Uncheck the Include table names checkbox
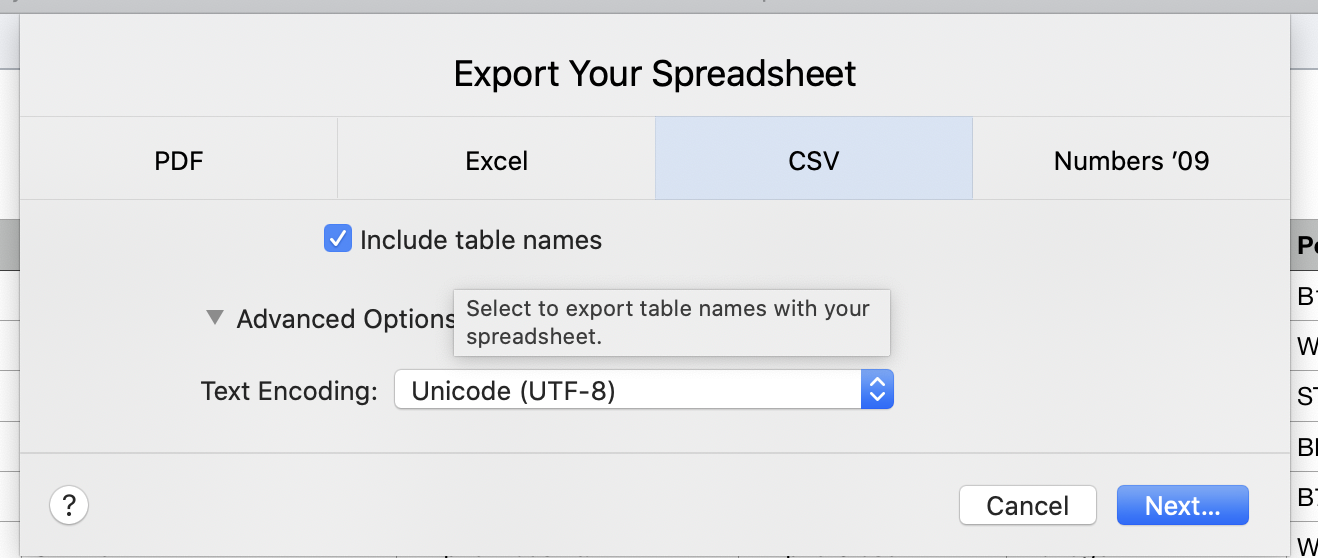 338,239
